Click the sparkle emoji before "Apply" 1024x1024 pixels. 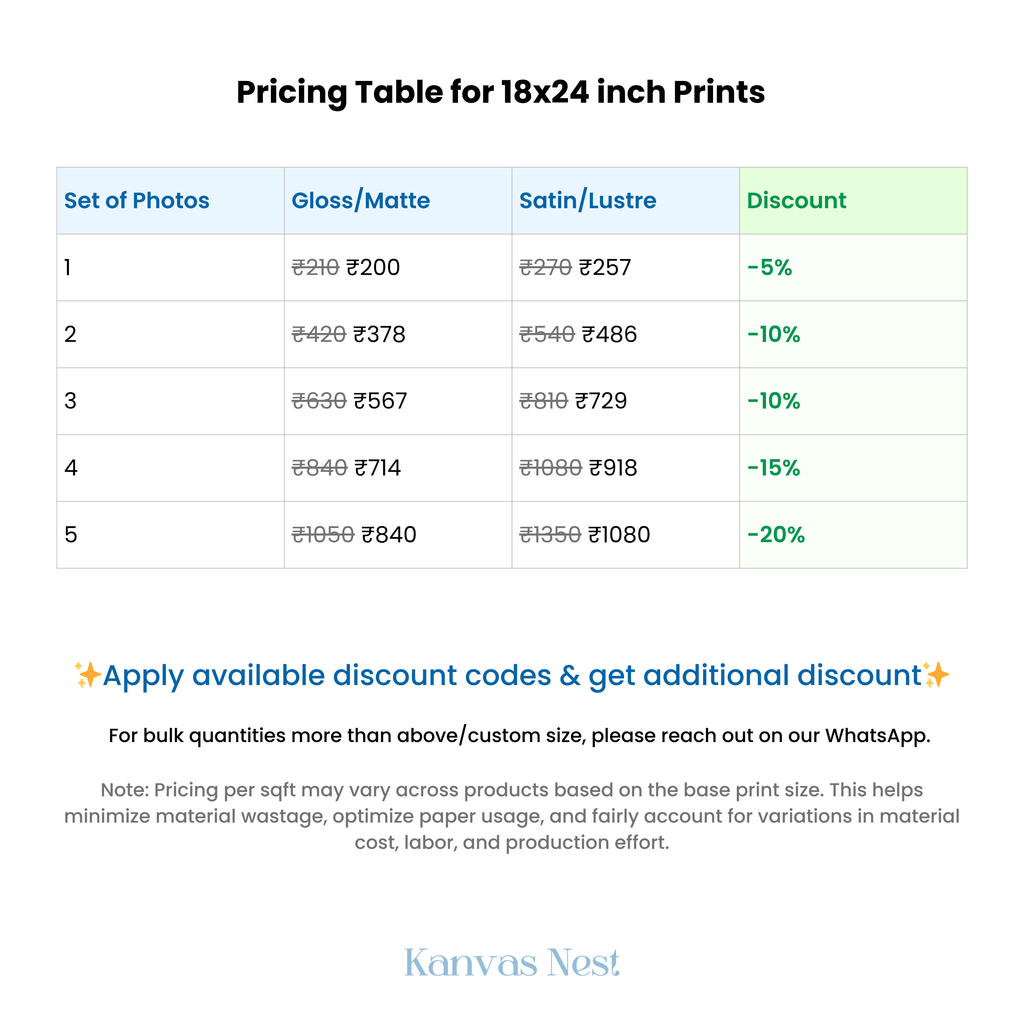click(87, 675)
